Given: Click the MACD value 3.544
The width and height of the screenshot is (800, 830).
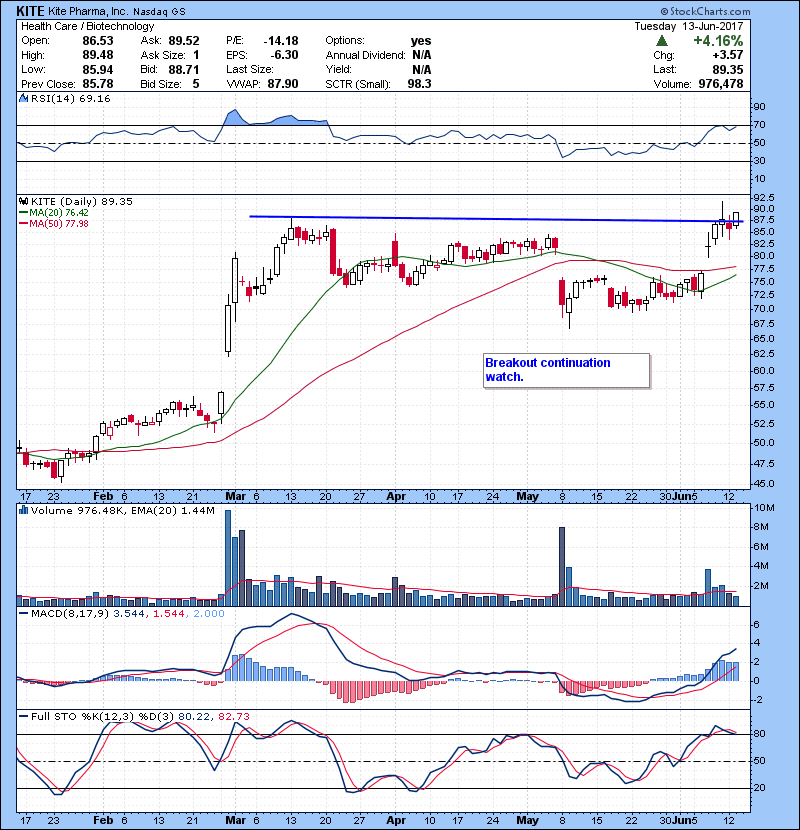Looking at the screenshot, I should 129,614.
